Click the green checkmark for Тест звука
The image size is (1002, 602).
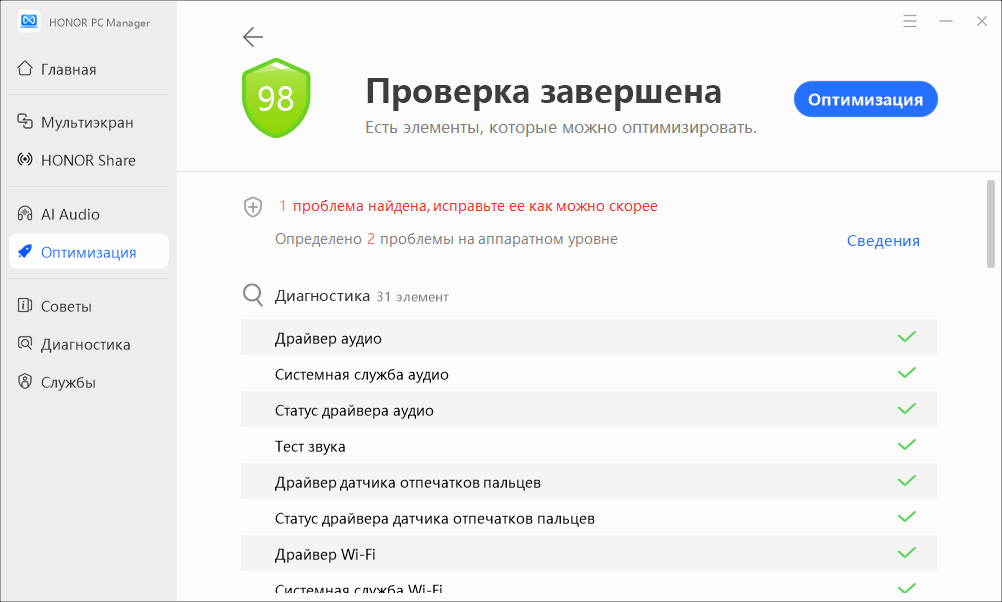907,446
